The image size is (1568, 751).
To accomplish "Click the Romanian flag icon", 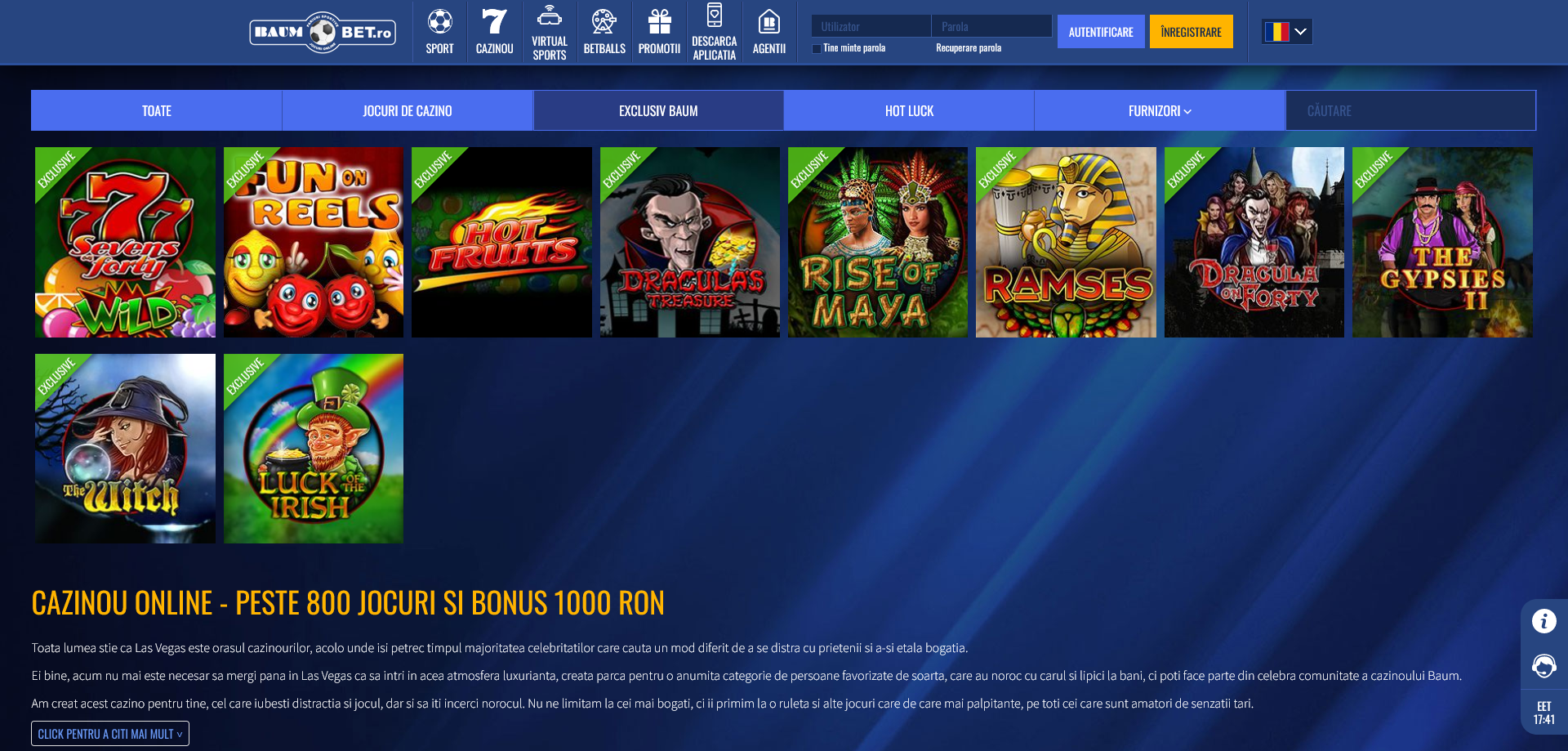I will (x=1277, y=32).
